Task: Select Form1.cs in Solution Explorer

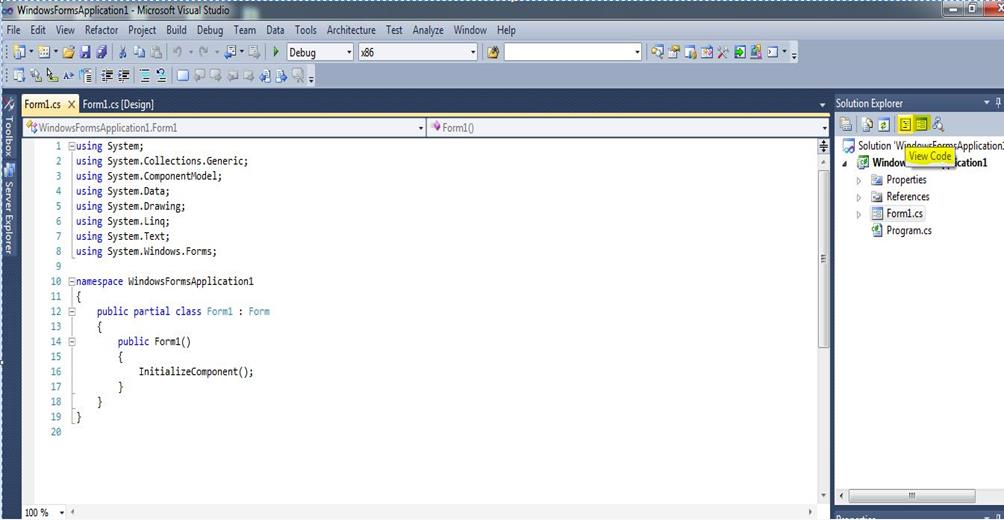Action: (904, 214)
